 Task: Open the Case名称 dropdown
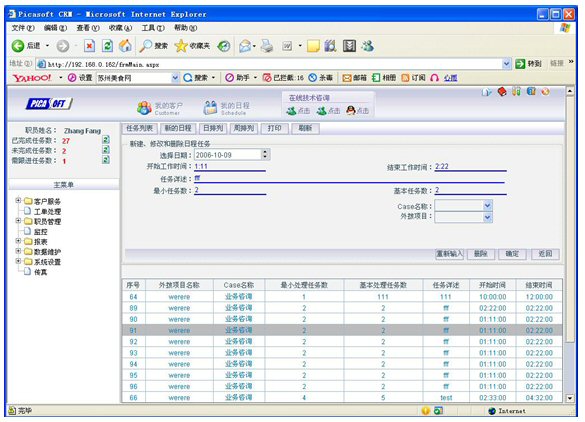point(487,206)
